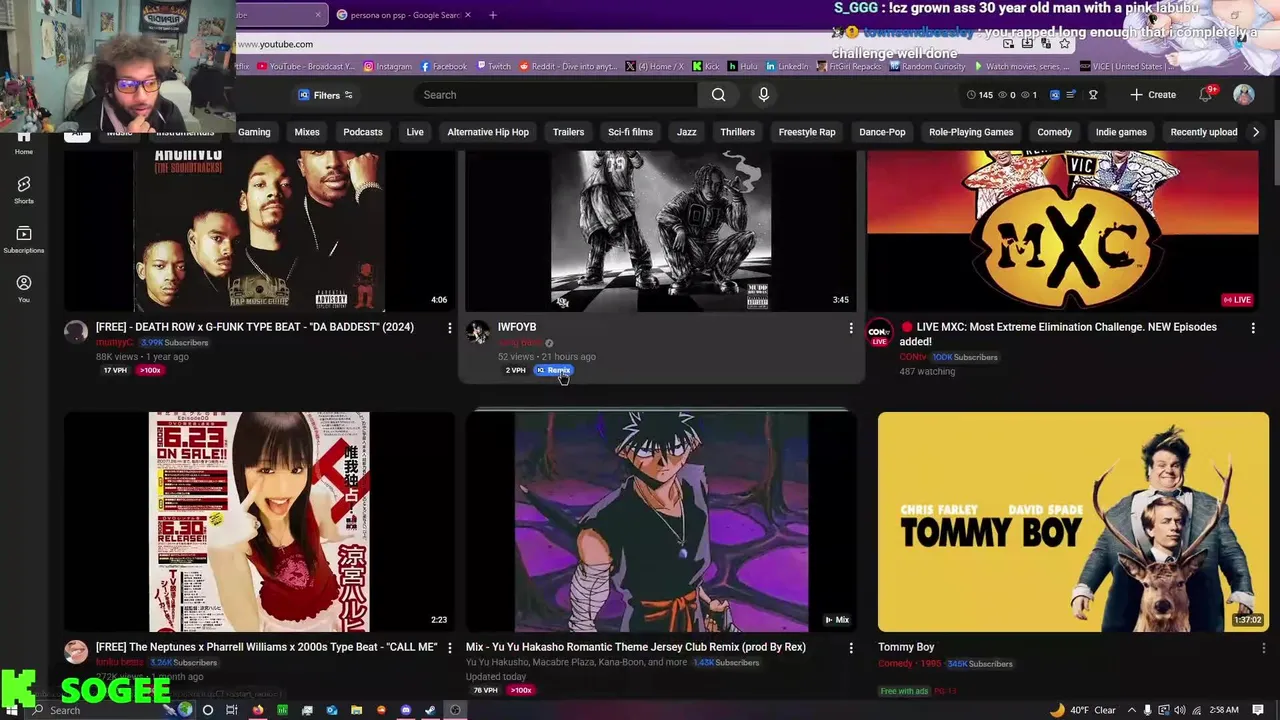Image resolution: width=1280 pixels, height=720 pixels.
Task: Expand hidden system tray icons chevron
Action: tap(1130, 710)
